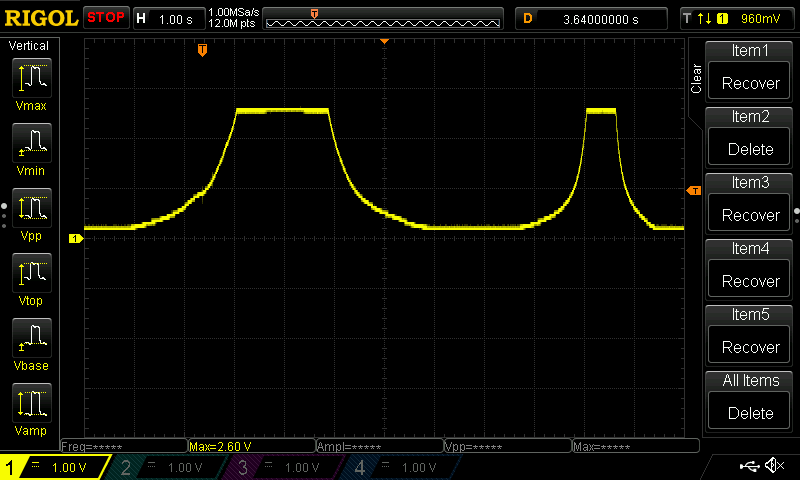Toggle channel 3 on
The height and width of the screenshot is (480, 800).
tap(283, 467)
